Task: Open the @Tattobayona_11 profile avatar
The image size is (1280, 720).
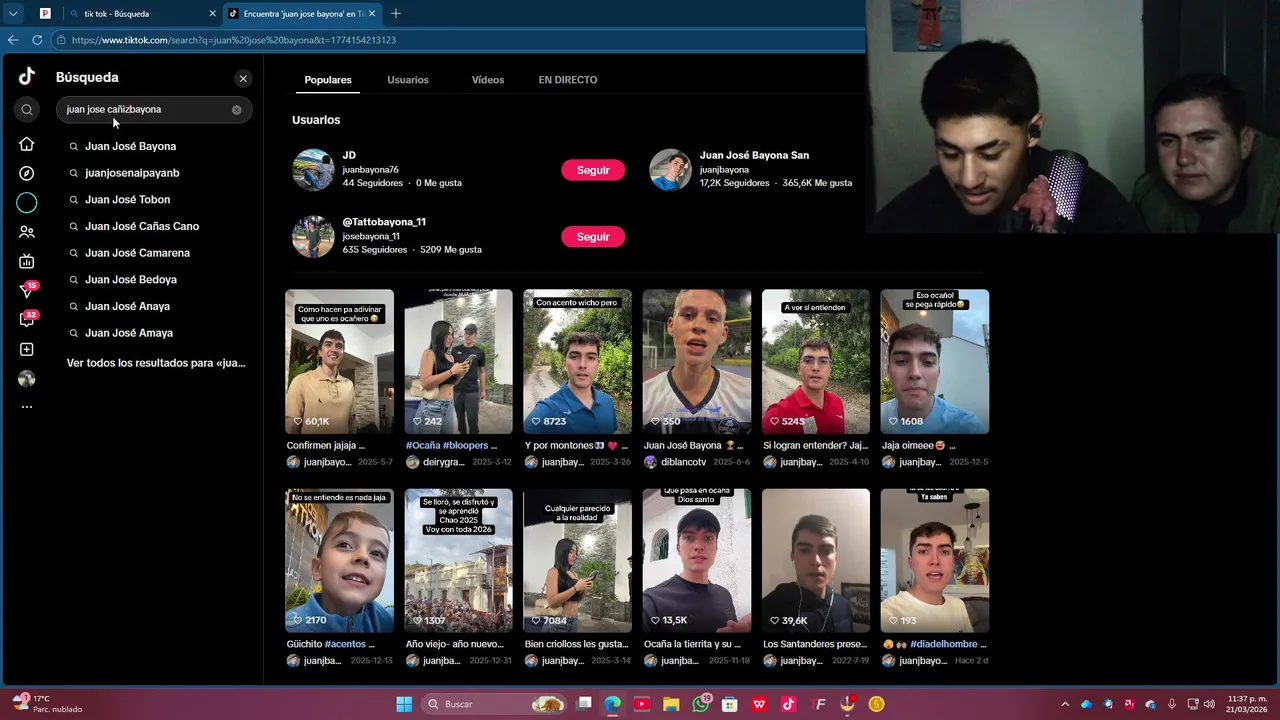Action: click(x=313, y=237)
